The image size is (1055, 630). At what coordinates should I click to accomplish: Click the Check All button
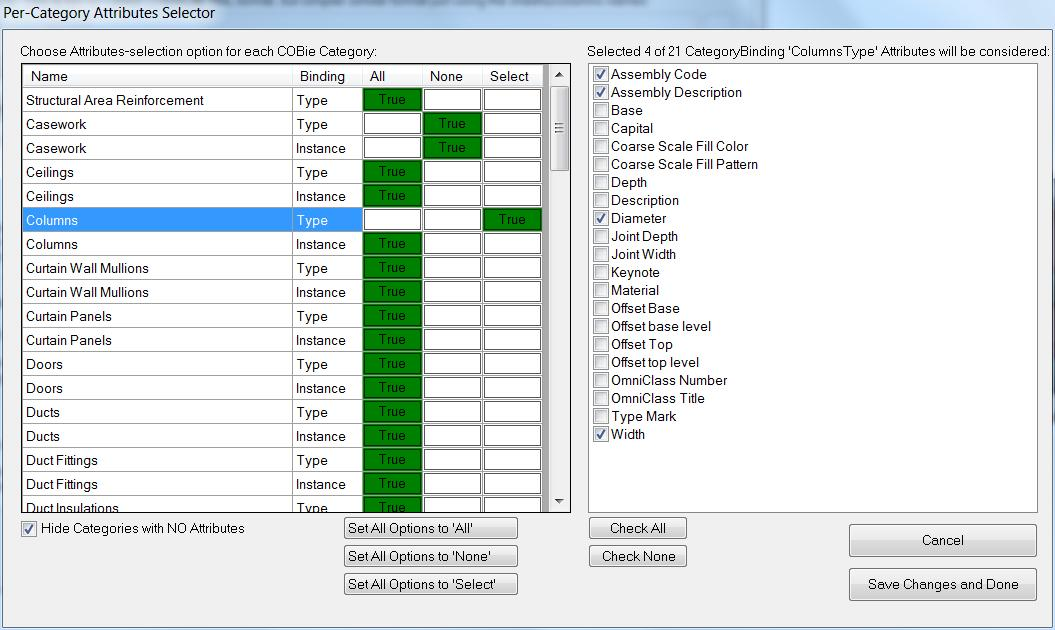pyautogui.click(x=638, y=528)
